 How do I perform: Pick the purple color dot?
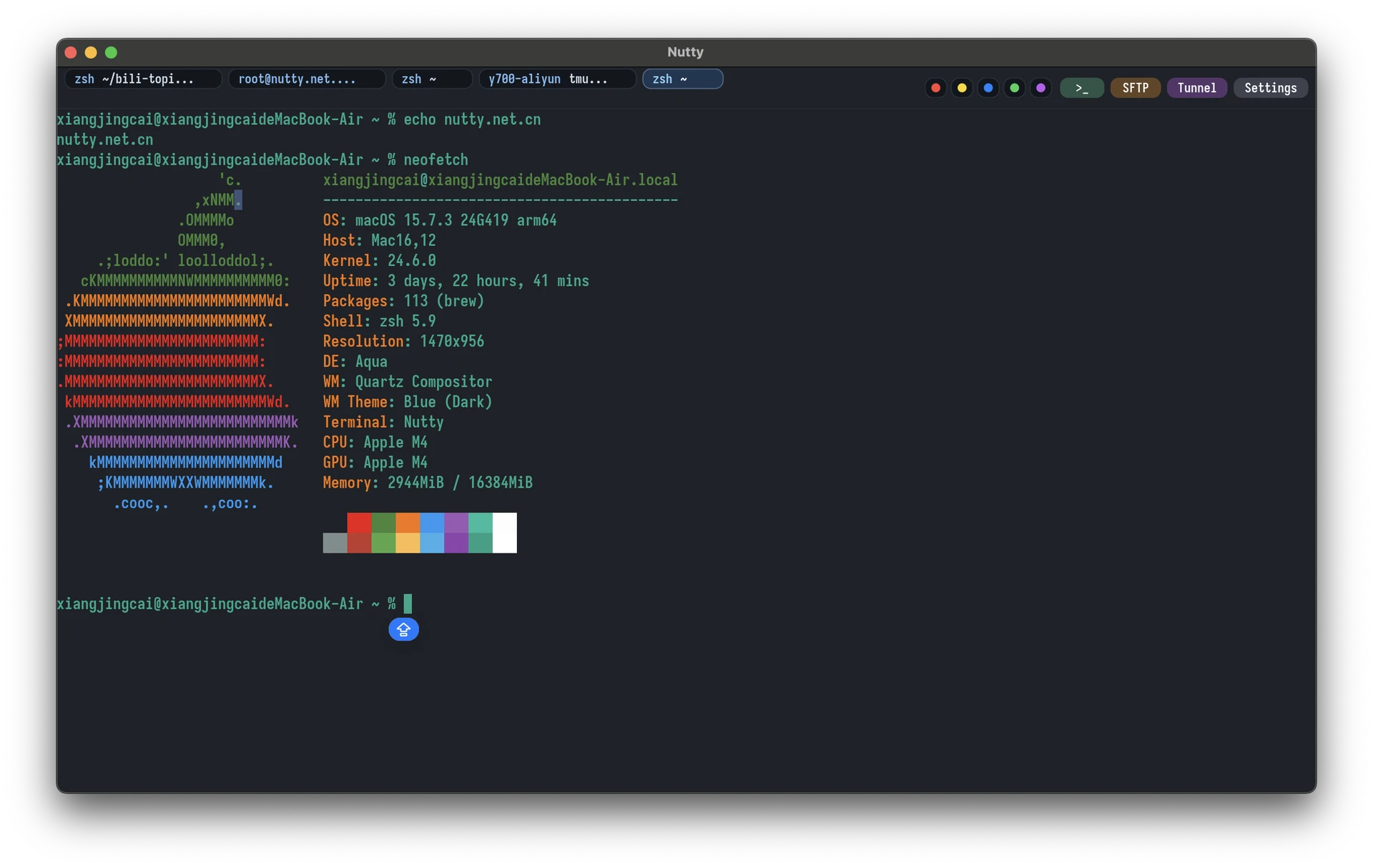[x=1040, y=88]
